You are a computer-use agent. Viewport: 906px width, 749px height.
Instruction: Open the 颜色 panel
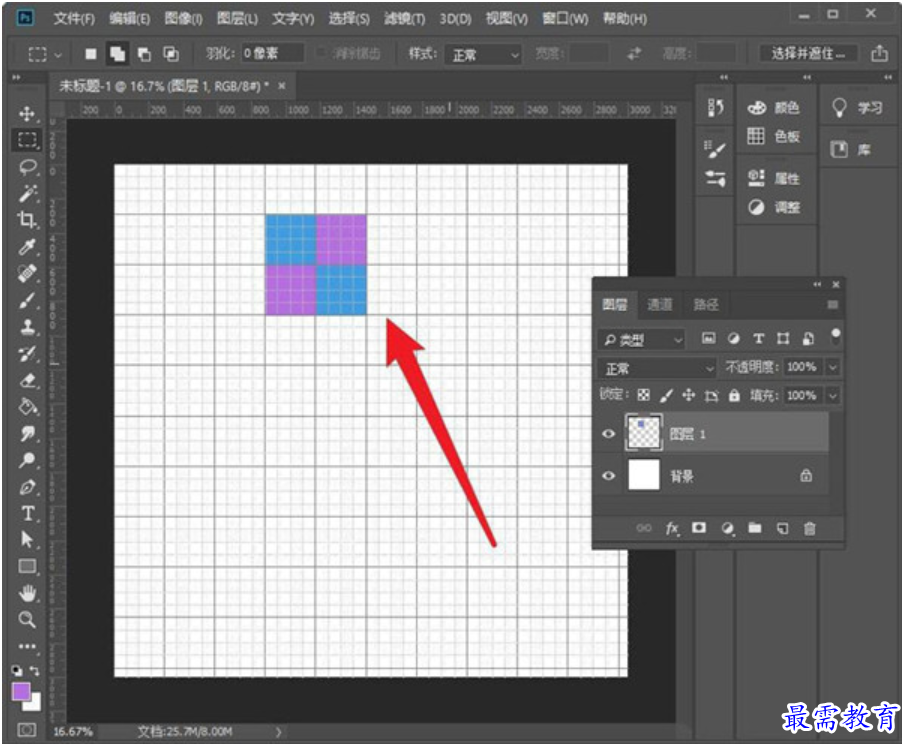tap(773, 108)
